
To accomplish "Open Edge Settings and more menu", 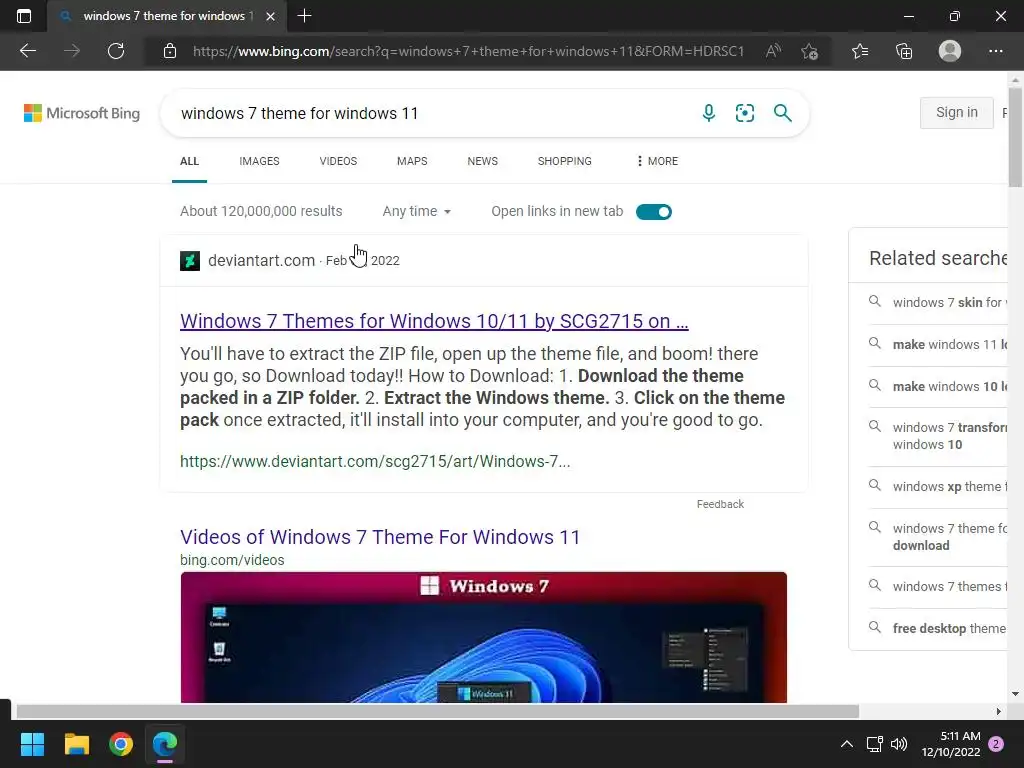I will coord(995,51).
